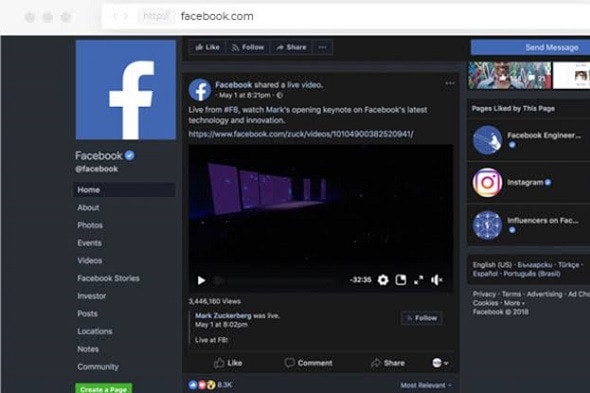The image size is (590, 393).
Task: Open Privacy footer link
Action: [x=484, y=294]
